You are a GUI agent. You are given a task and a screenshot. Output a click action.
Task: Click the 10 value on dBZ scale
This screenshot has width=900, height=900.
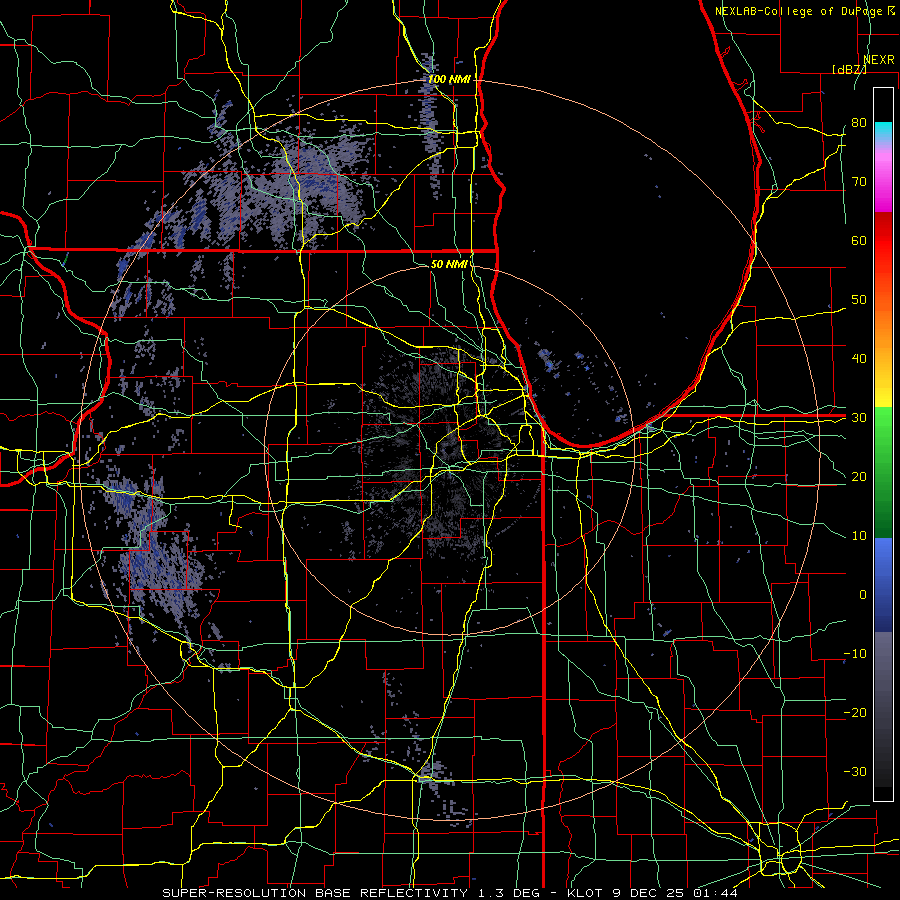point(859,536)
